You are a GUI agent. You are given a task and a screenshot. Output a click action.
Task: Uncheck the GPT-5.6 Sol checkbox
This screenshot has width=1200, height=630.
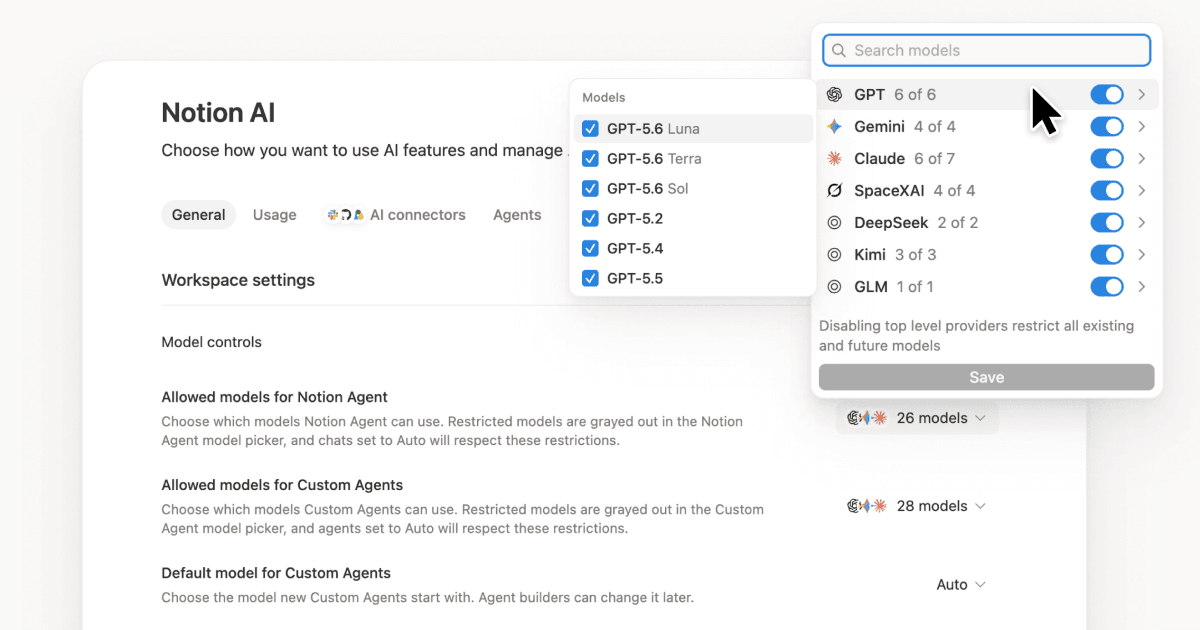(590, 189)
